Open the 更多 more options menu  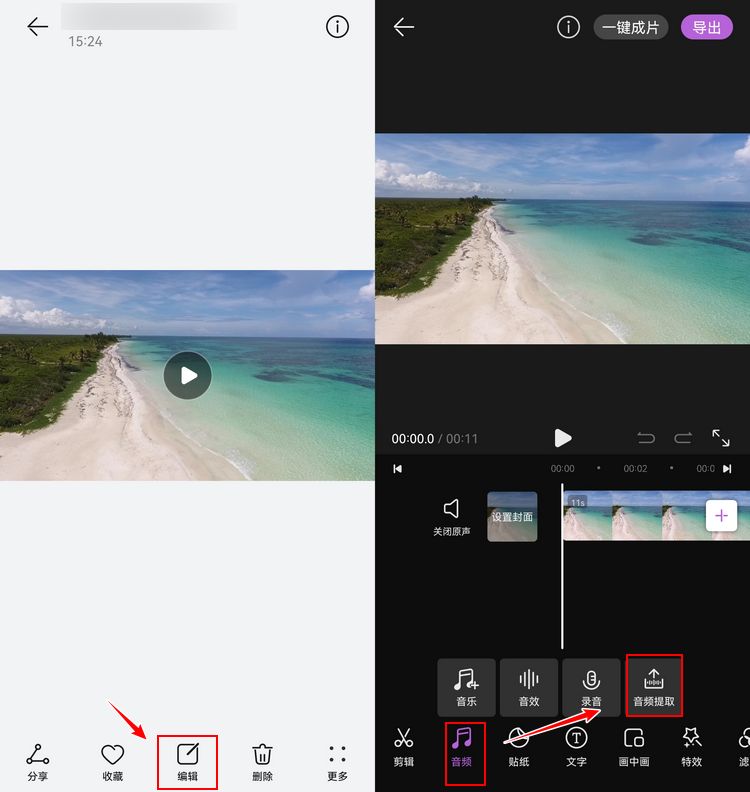[337, 762]
